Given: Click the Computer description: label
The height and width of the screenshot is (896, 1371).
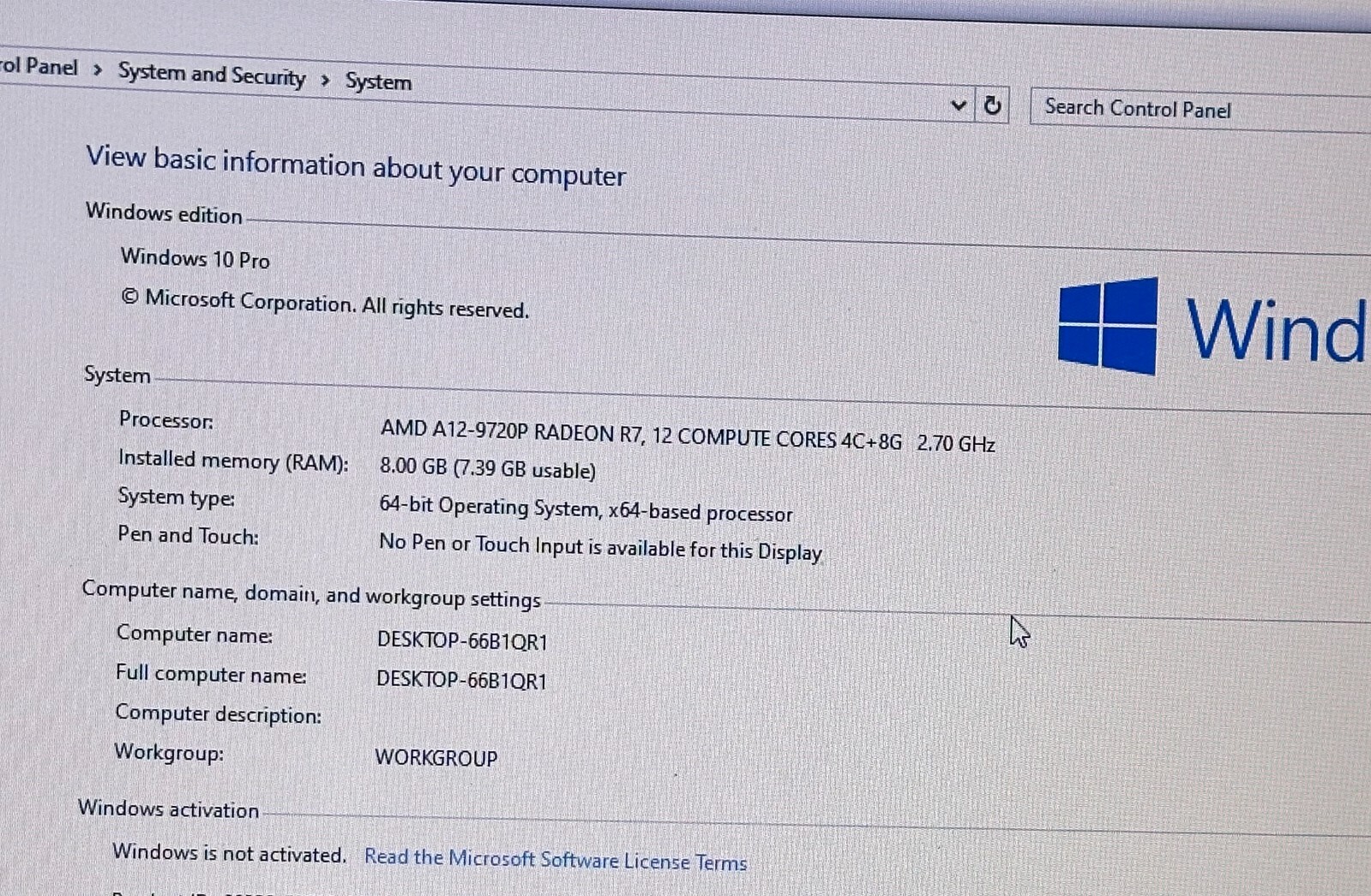Looking at the screenshot, I should pyautogui.click(x=219, y=713).
